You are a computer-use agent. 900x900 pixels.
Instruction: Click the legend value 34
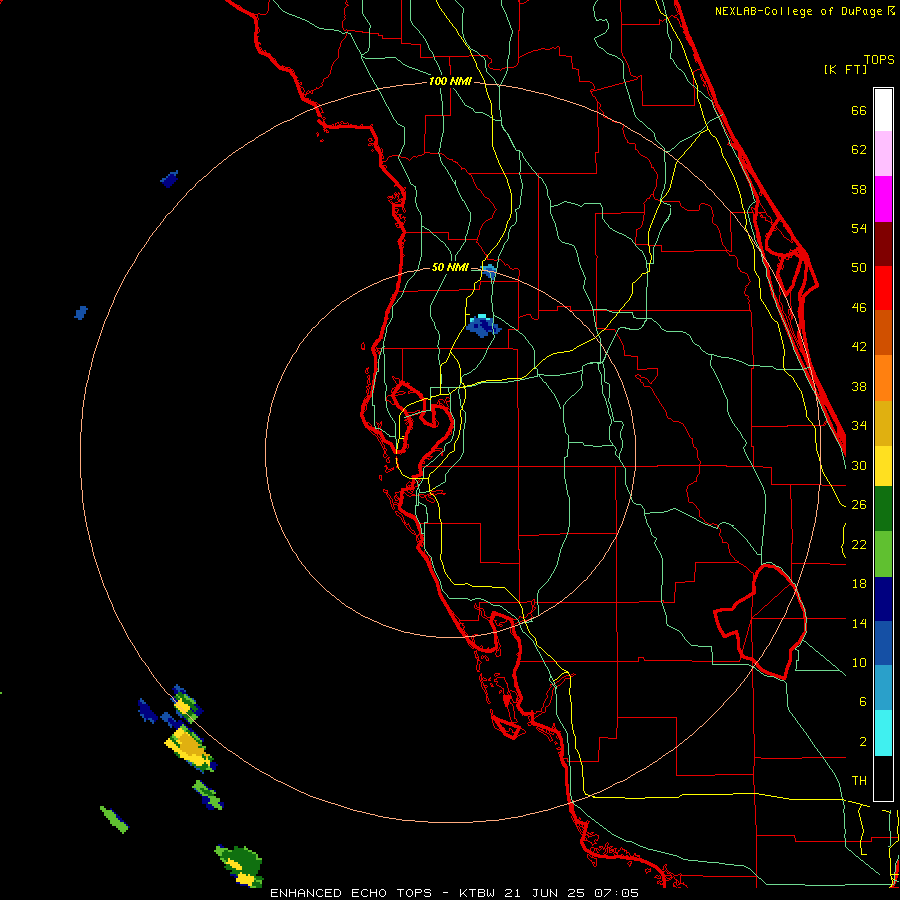(x=859, y=426)
